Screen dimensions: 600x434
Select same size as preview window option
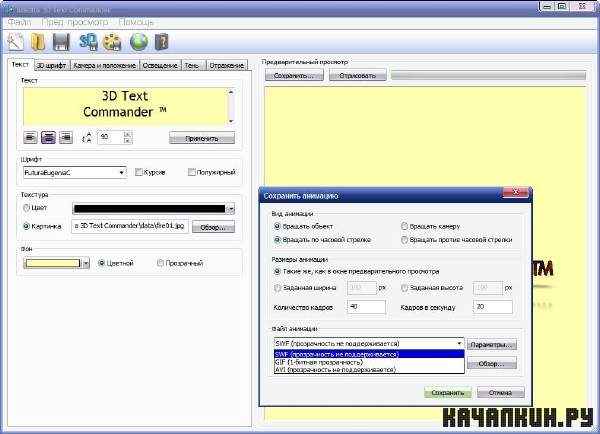coord(277,271)
